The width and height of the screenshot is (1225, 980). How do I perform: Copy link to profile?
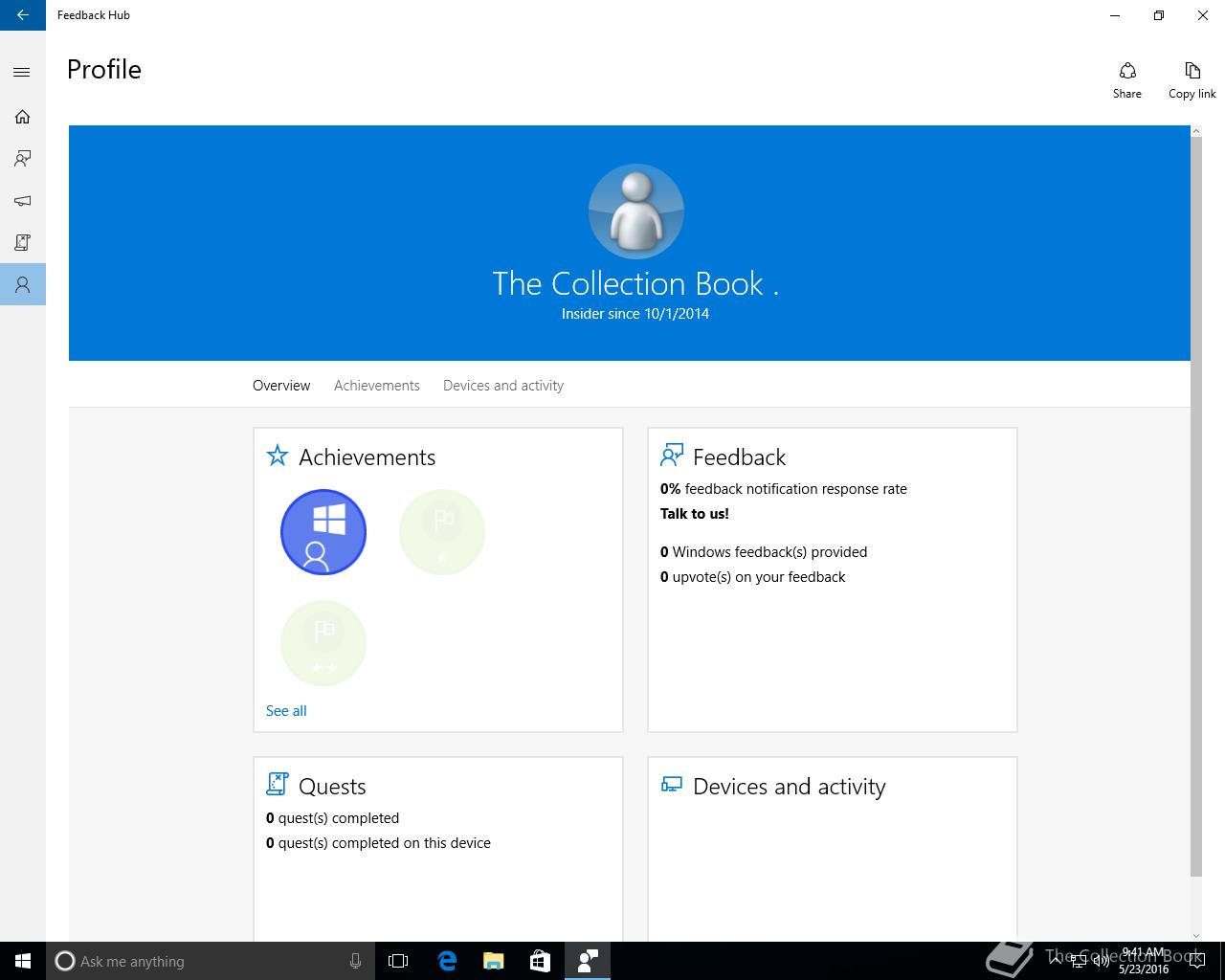[1192, 80]
